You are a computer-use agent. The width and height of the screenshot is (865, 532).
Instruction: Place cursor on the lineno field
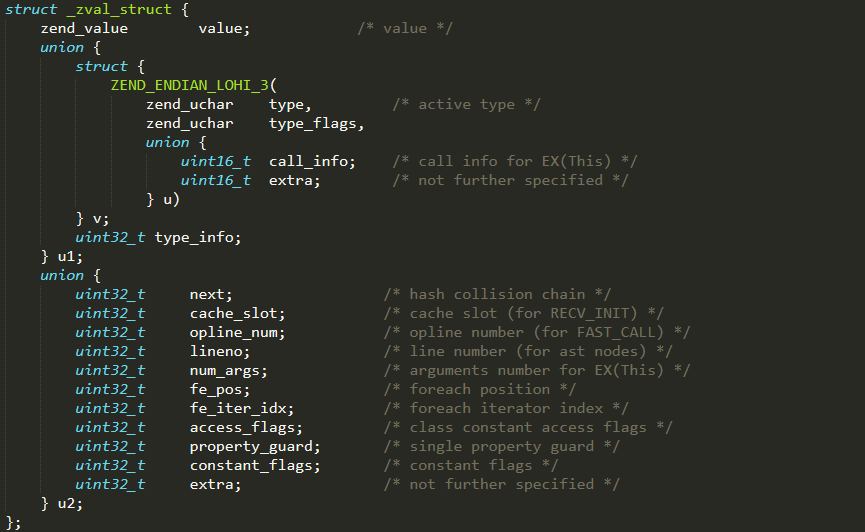click(216, 351)
